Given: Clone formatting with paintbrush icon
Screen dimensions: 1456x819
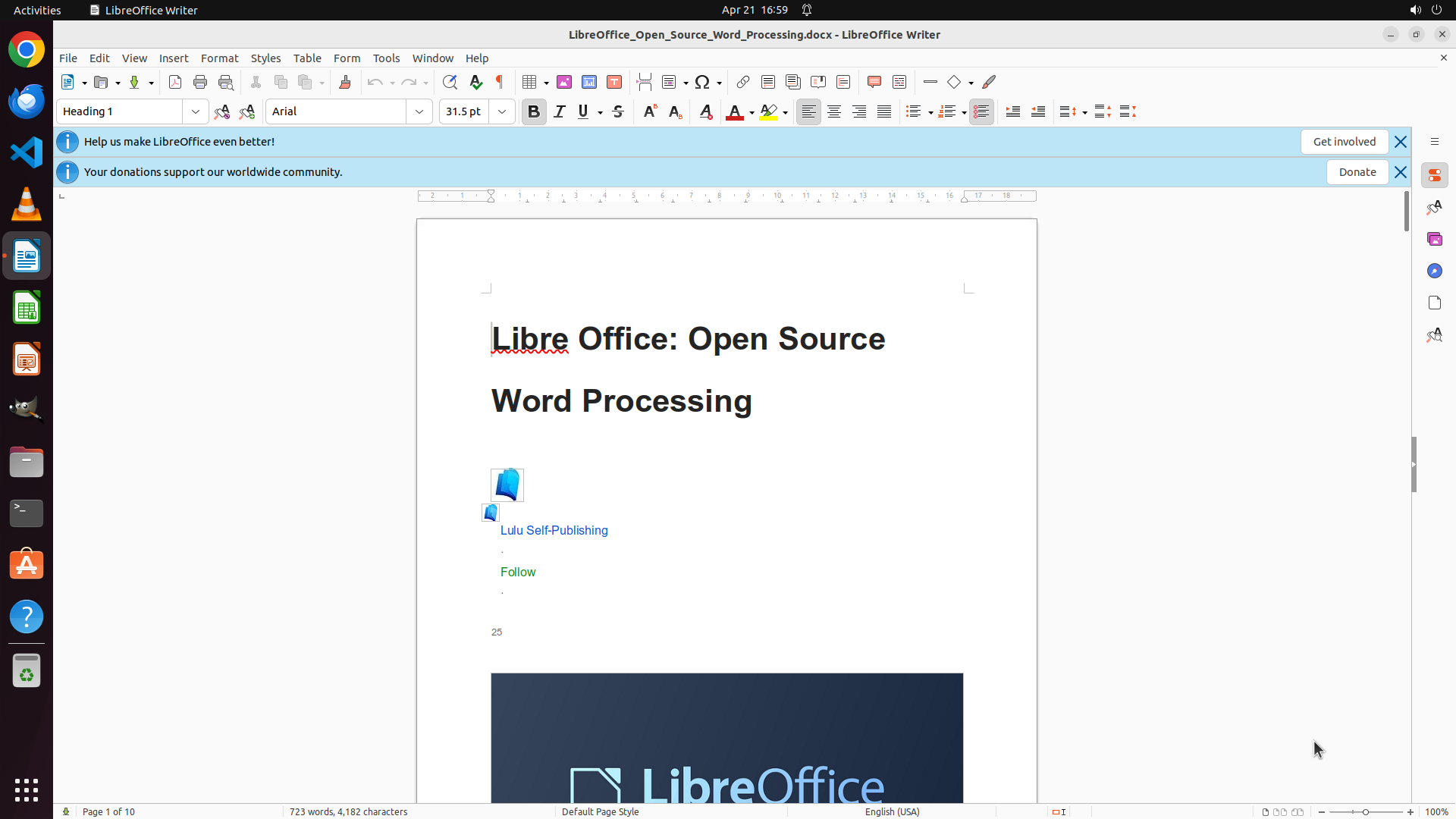Looking at the screenshot, I should (345, 82).
